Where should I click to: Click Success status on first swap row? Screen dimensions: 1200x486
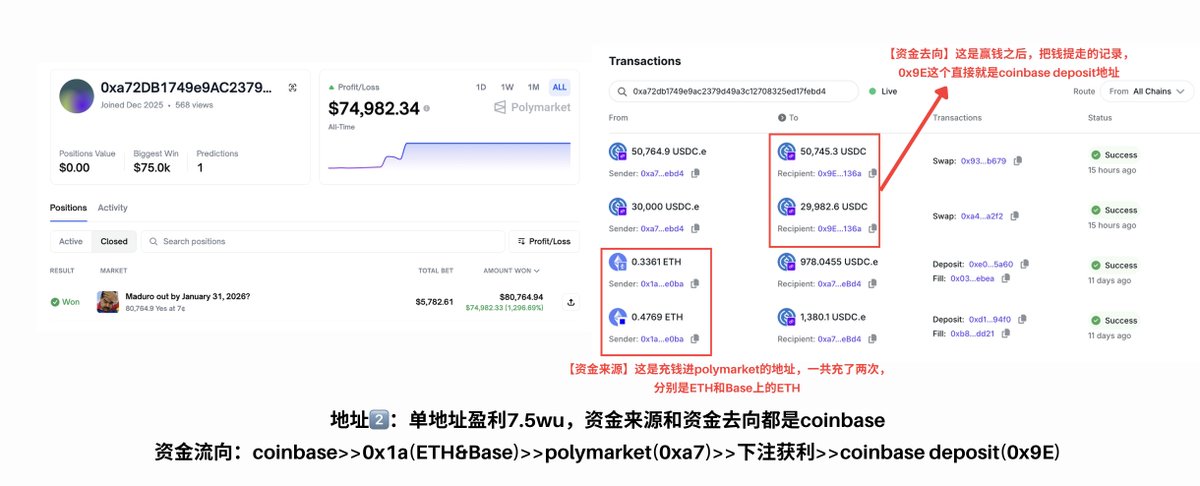(1115, 155)
